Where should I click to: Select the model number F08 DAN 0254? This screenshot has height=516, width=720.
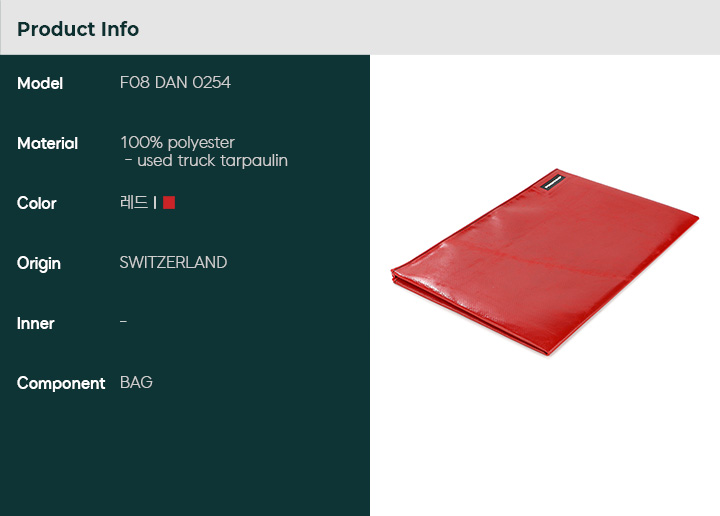tap(175, 83)
